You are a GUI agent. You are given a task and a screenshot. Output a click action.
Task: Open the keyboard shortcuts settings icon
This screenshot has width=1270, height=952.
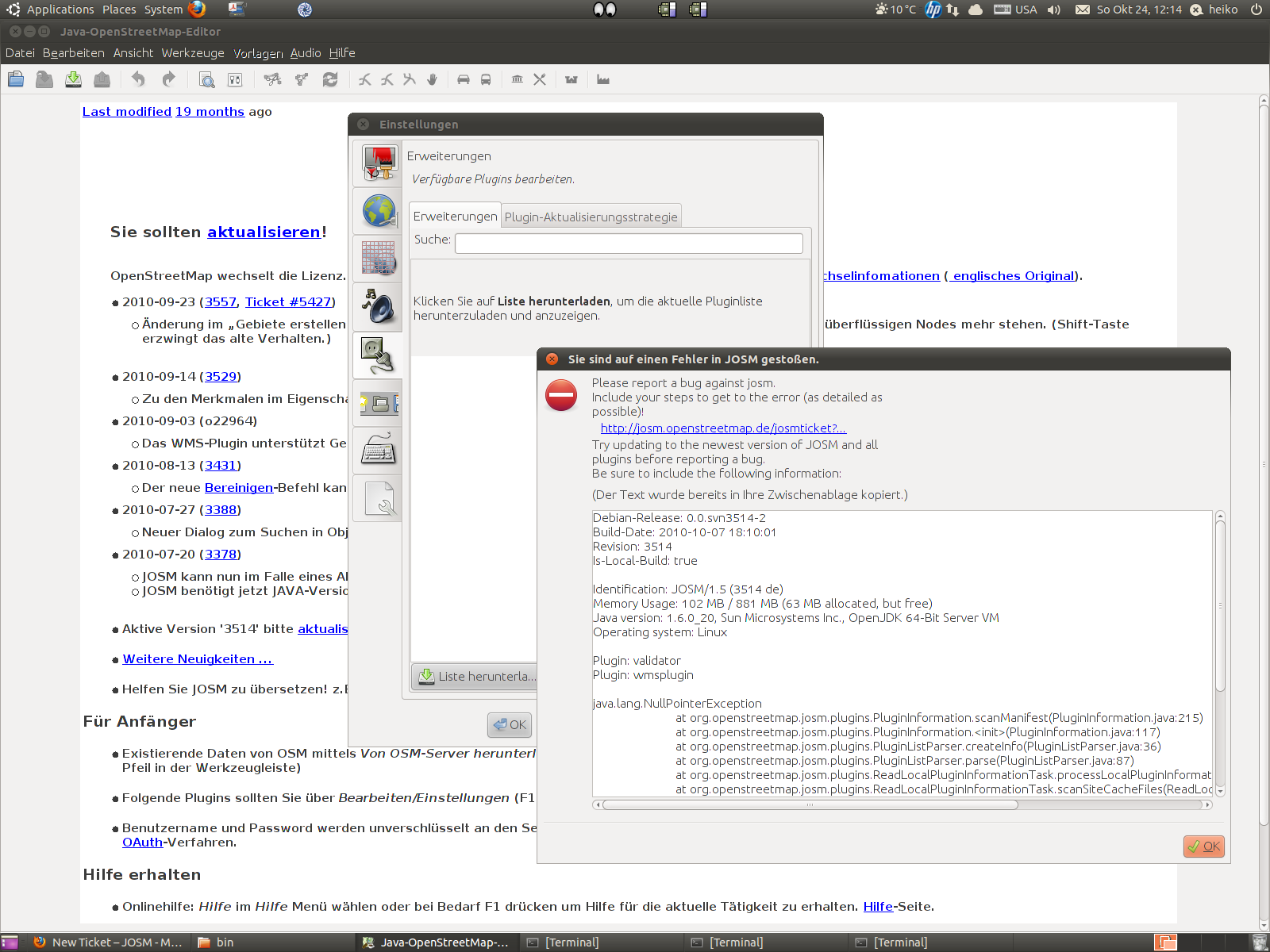(x=379, y=451)
